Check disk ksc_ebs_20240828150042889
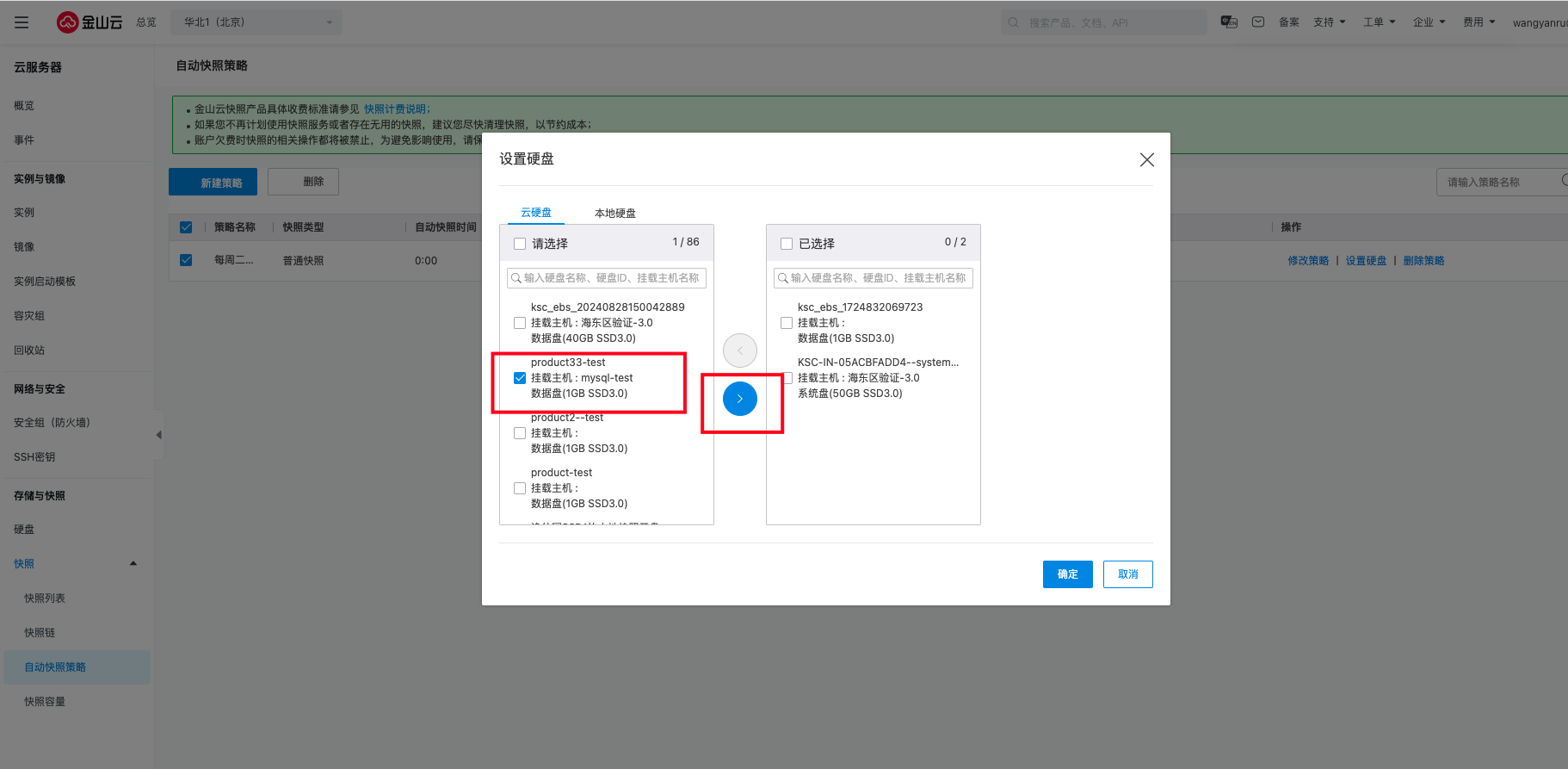Image resolution: width=1568 pixels, height=769 pixels. pyautogui.click(x=520, y=323)
